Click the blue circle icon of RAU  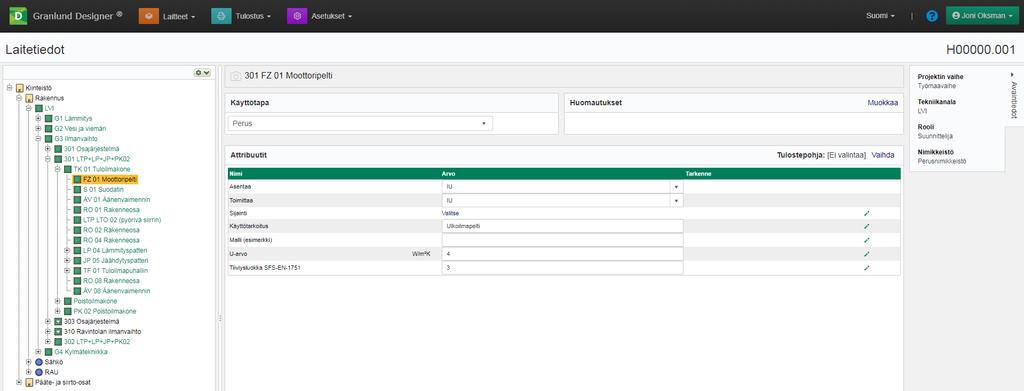(x=39, y=371)
